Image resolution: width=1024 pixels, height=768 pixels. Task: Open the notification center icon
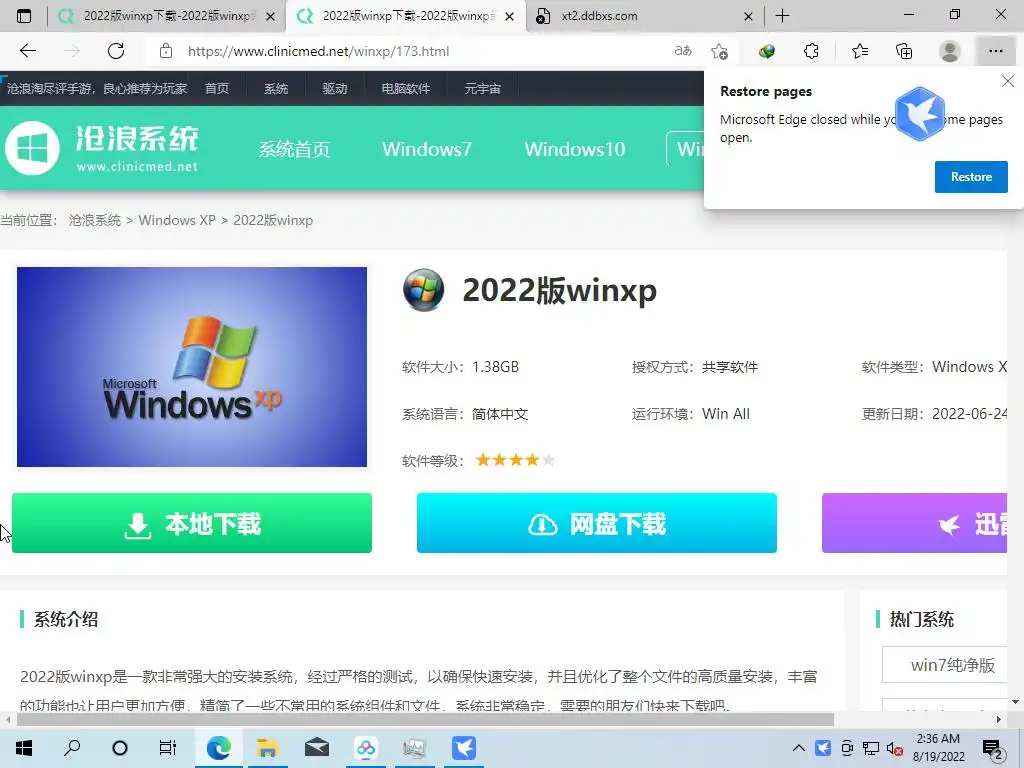[992, 748]
